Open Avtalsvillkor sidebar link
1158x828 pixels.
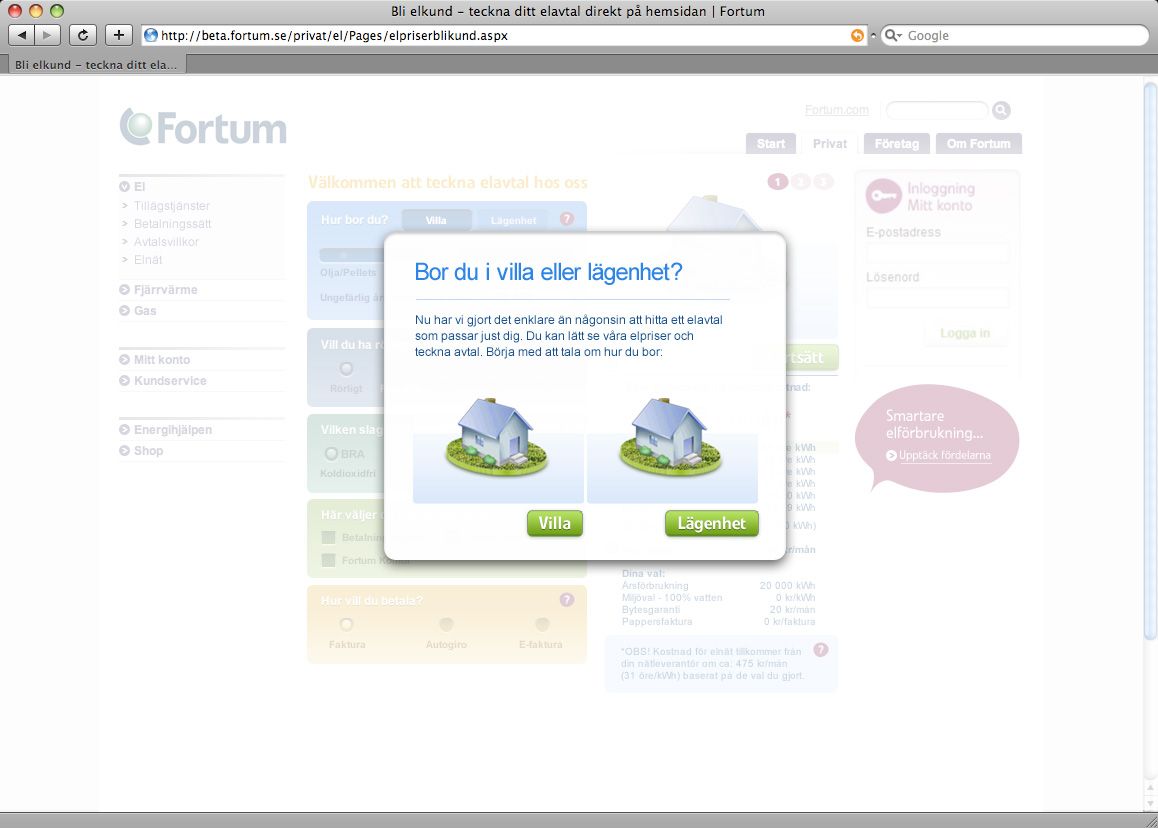tap(166, 242)
